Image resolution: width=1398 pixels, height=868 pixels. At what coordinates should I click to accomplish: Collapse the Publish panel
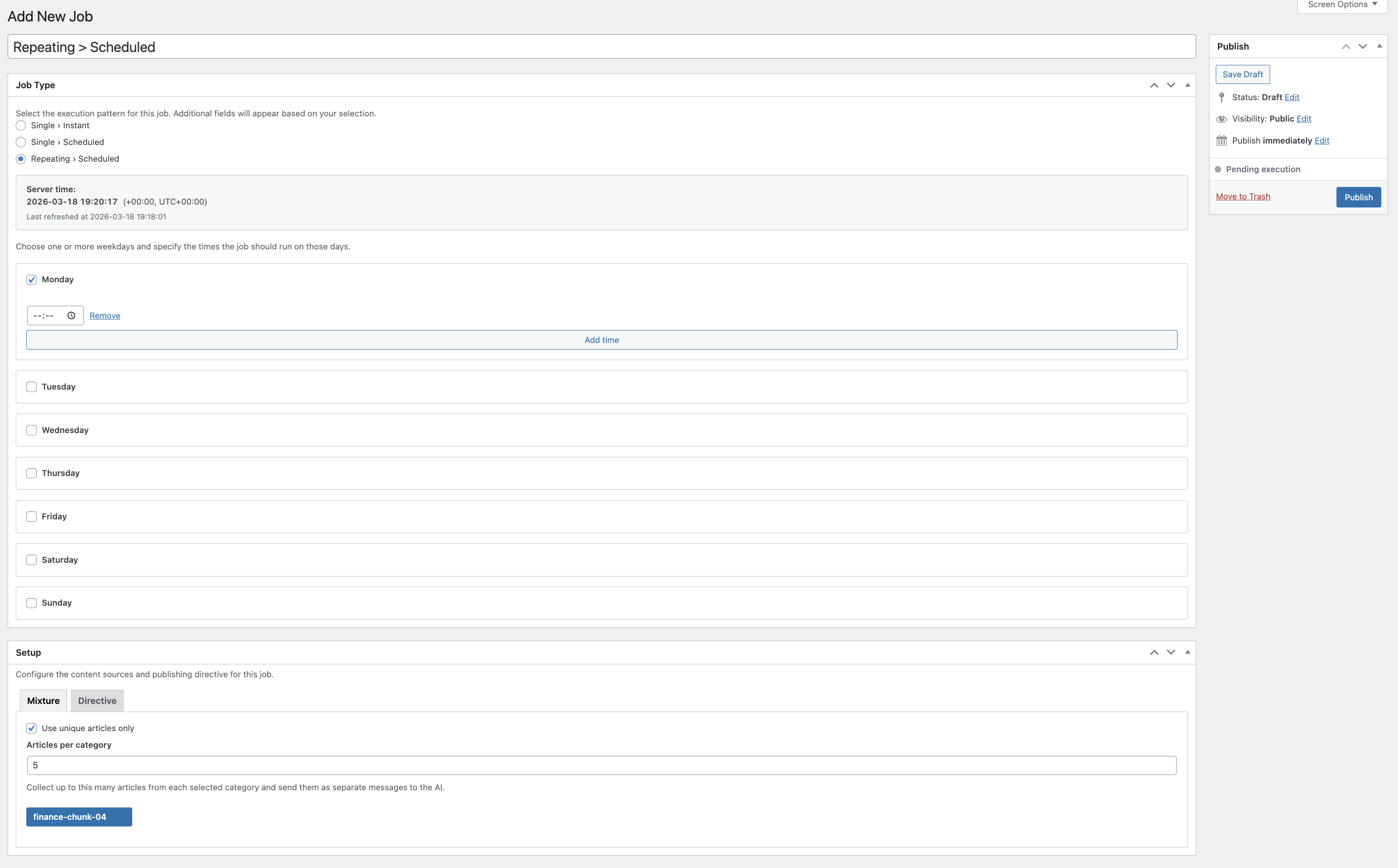pos(1379,46)
